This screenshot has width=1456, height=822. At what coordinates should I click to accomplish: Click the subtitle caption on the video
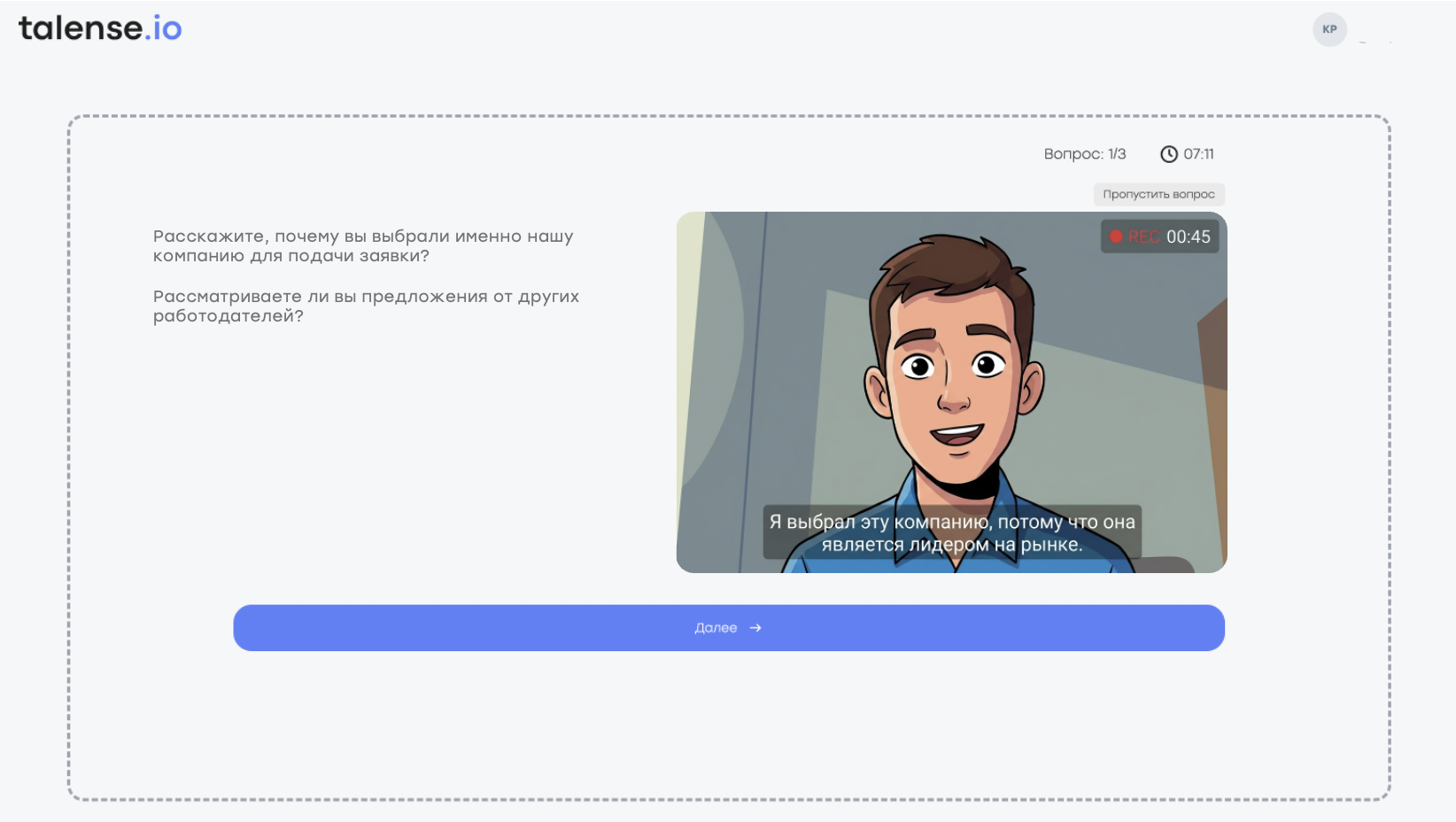tap(951, 533)
